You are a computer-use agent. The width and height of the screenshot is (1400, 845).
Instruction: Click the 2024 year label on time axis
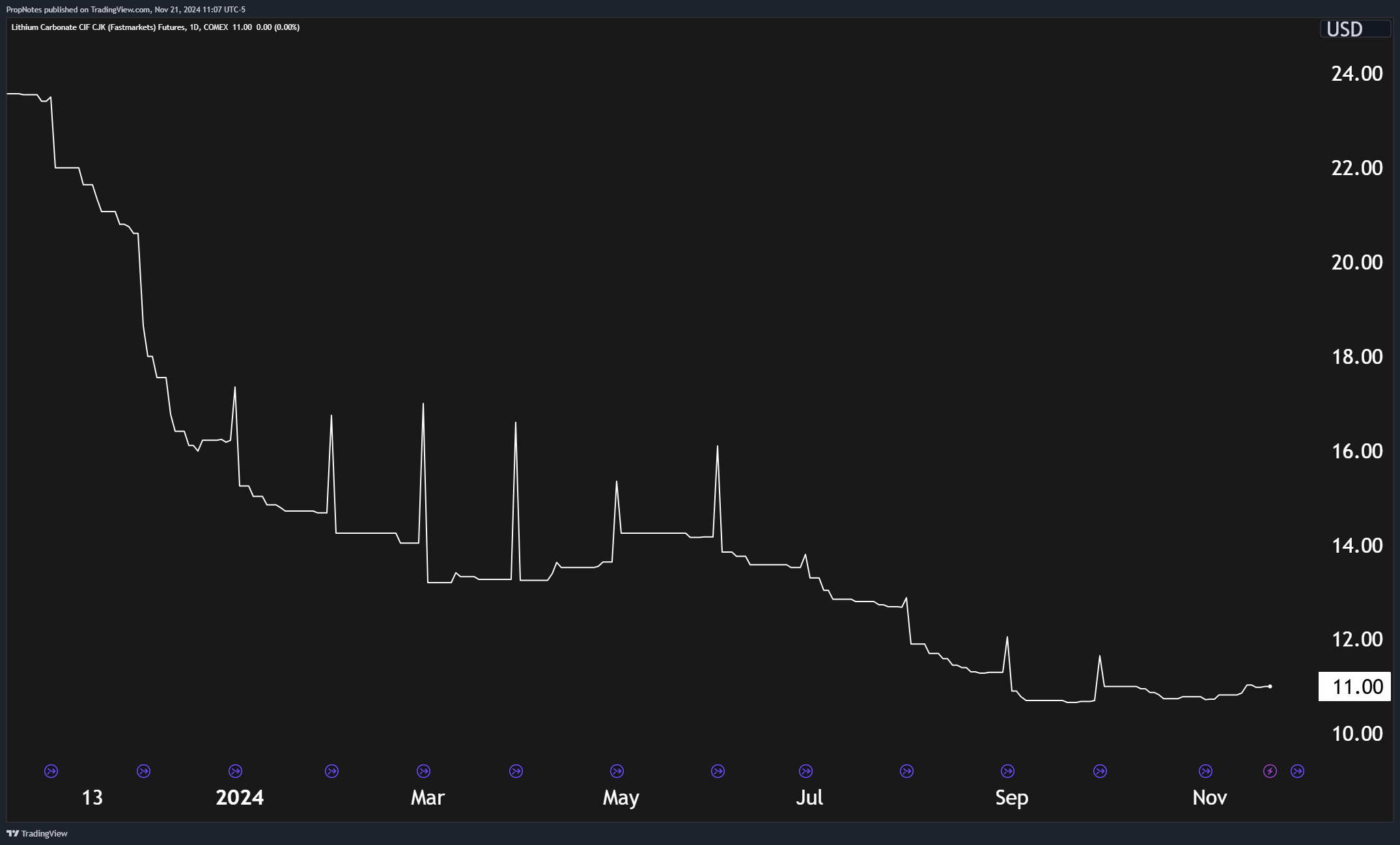pos(240,797)
